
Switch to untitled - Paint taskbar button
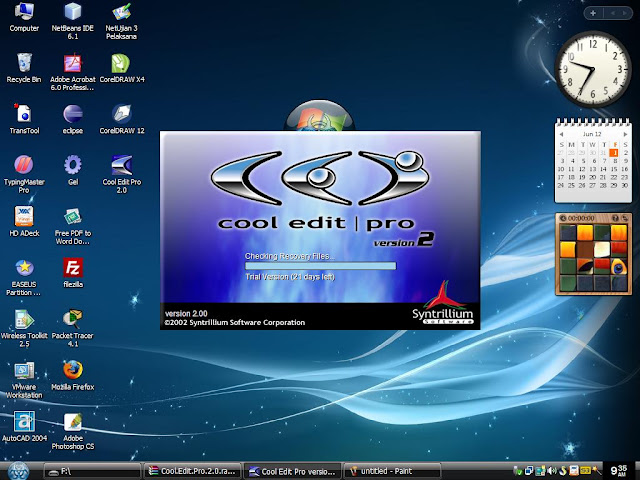(393, 471)
